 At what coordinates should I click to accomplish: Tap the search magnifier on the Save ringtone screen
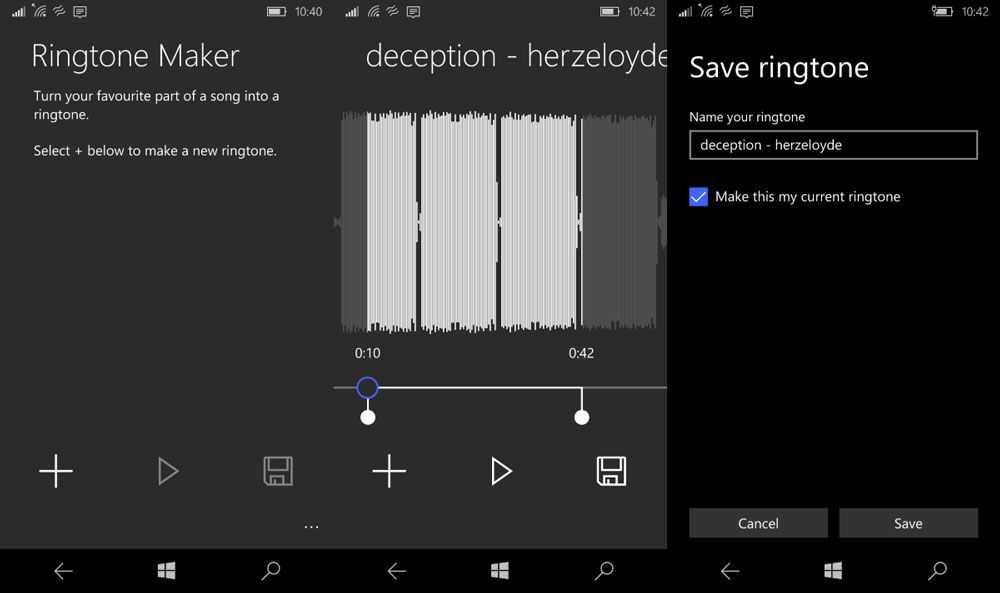click(937, 571)
